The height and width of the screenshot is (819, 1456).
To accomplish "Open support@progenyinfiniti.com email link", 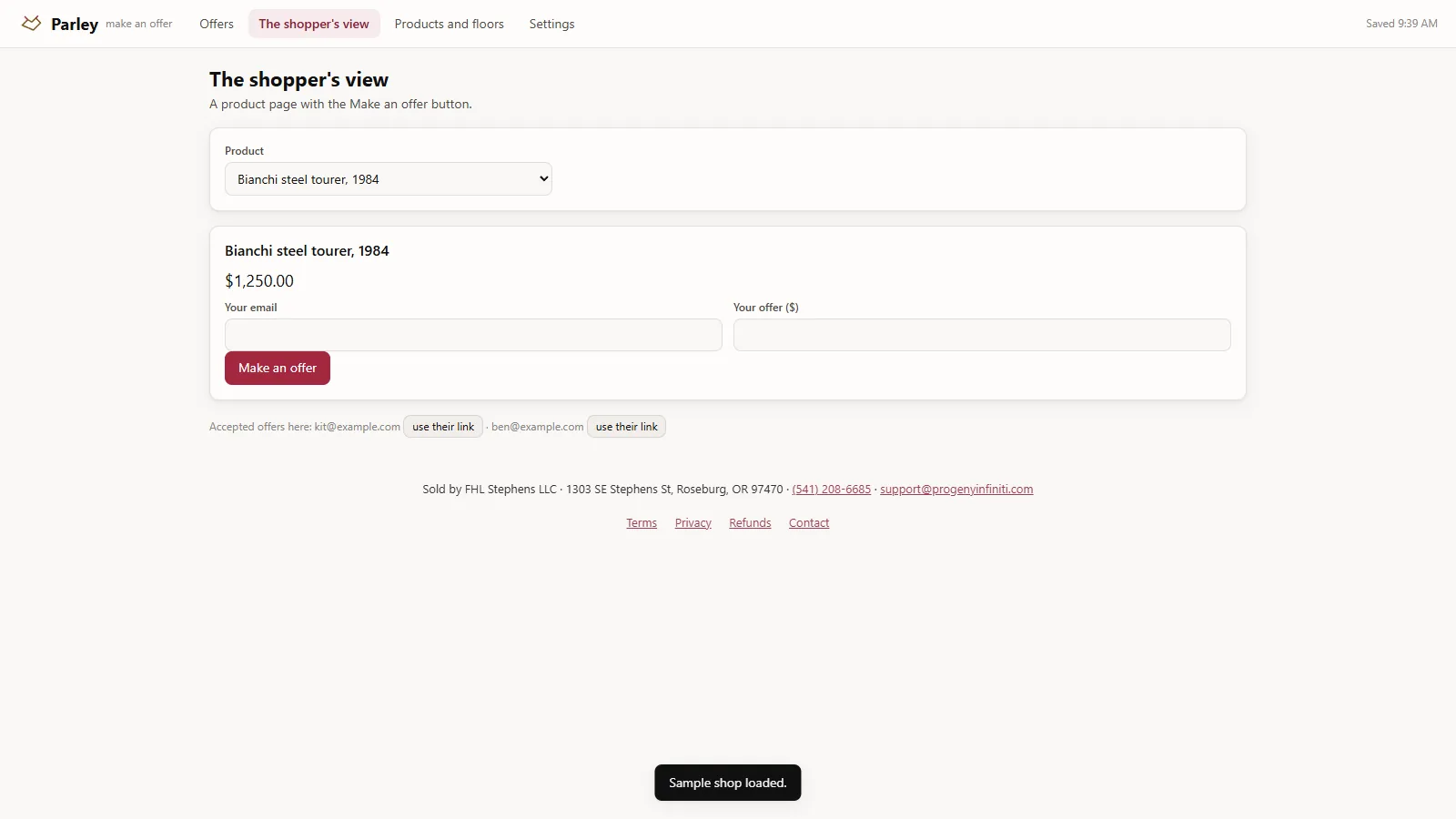I will (956, 490).
